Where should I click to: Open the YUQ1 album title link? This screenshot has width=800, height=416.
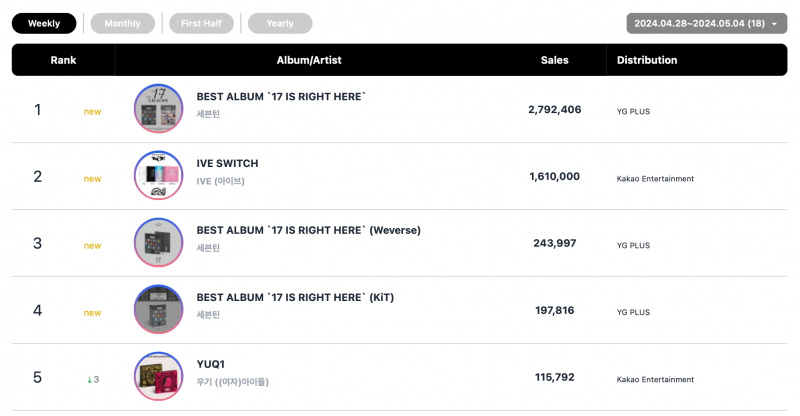(x=211, y=364)
